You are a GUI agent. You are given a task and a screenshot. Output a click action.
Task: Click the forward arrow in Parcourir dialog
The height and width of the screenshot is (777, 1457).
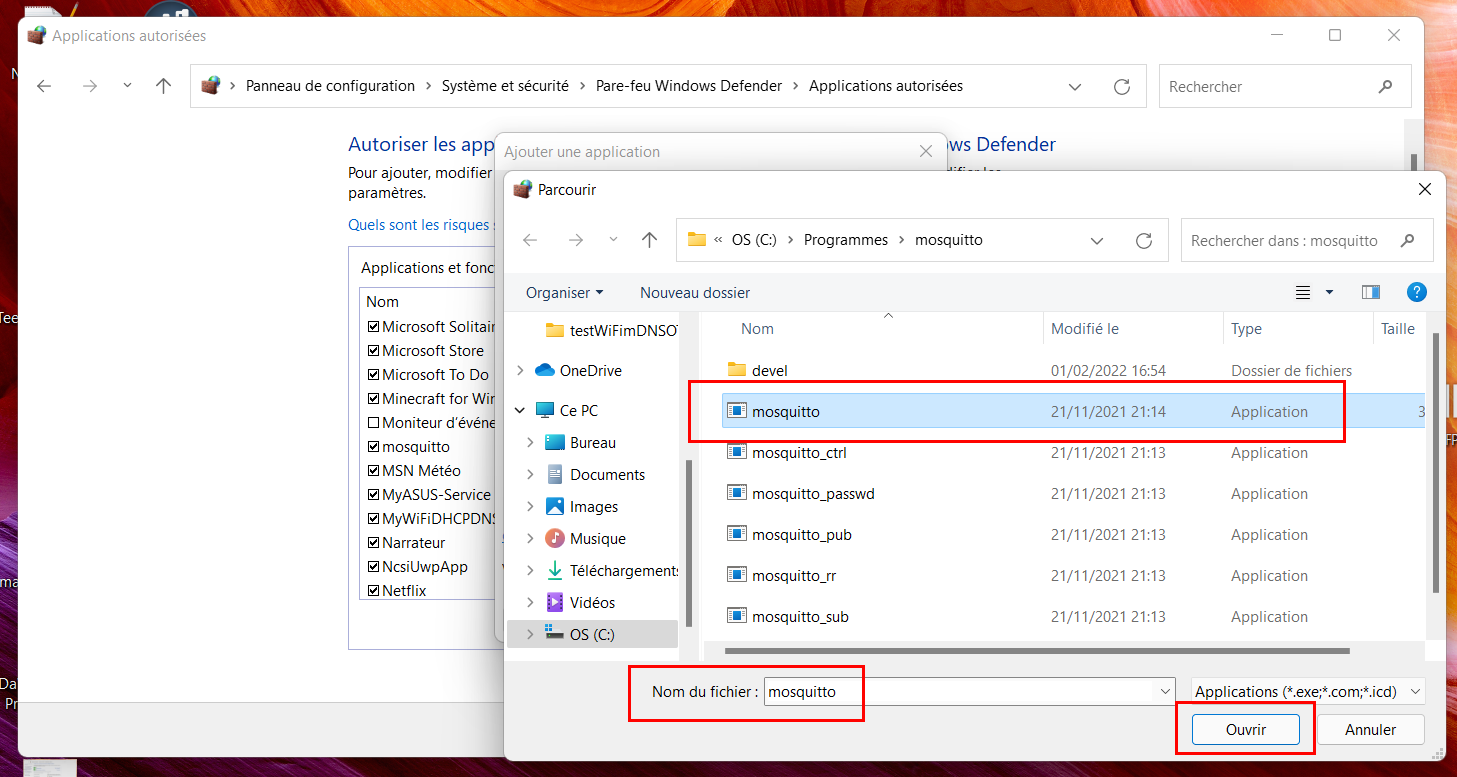pyautogui.click(x=575, y=240)
